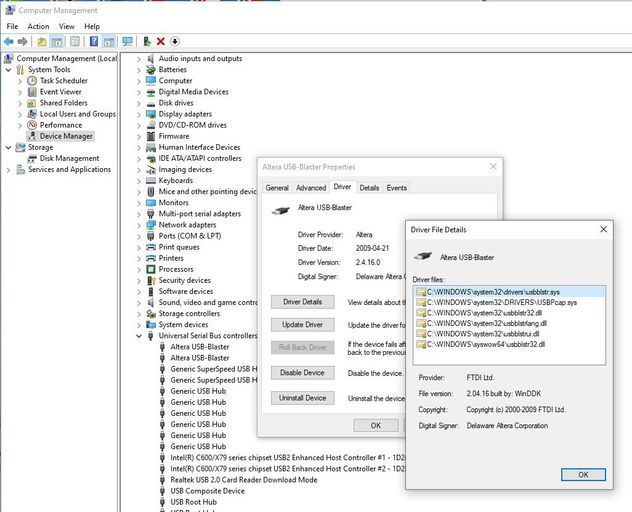Viewport: 632px width, 512px height.
Task: Click the Imaging devices camera icon
Action: [x=151, y=169]
